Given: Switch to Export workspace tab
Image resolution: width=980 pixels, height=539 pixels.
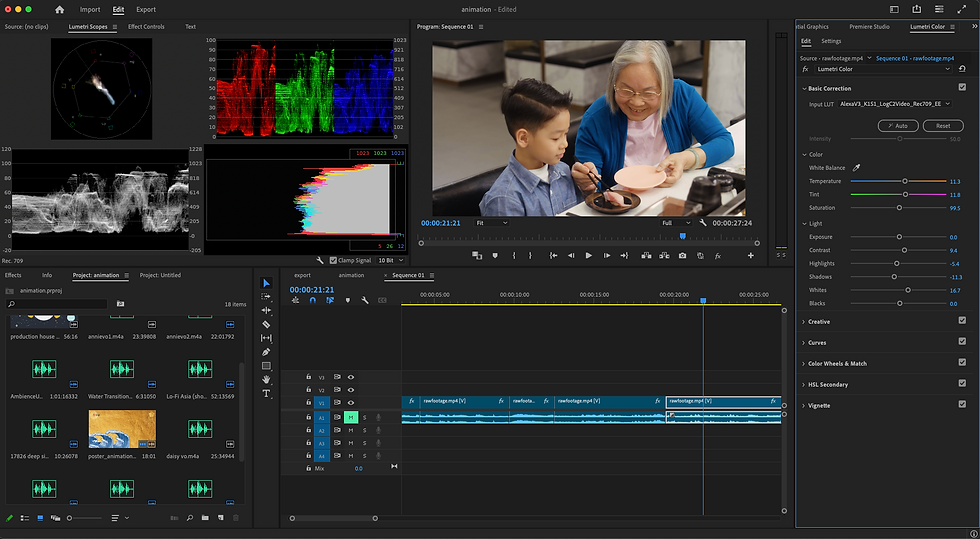Looking at the screenshot, I should [146, 9].
